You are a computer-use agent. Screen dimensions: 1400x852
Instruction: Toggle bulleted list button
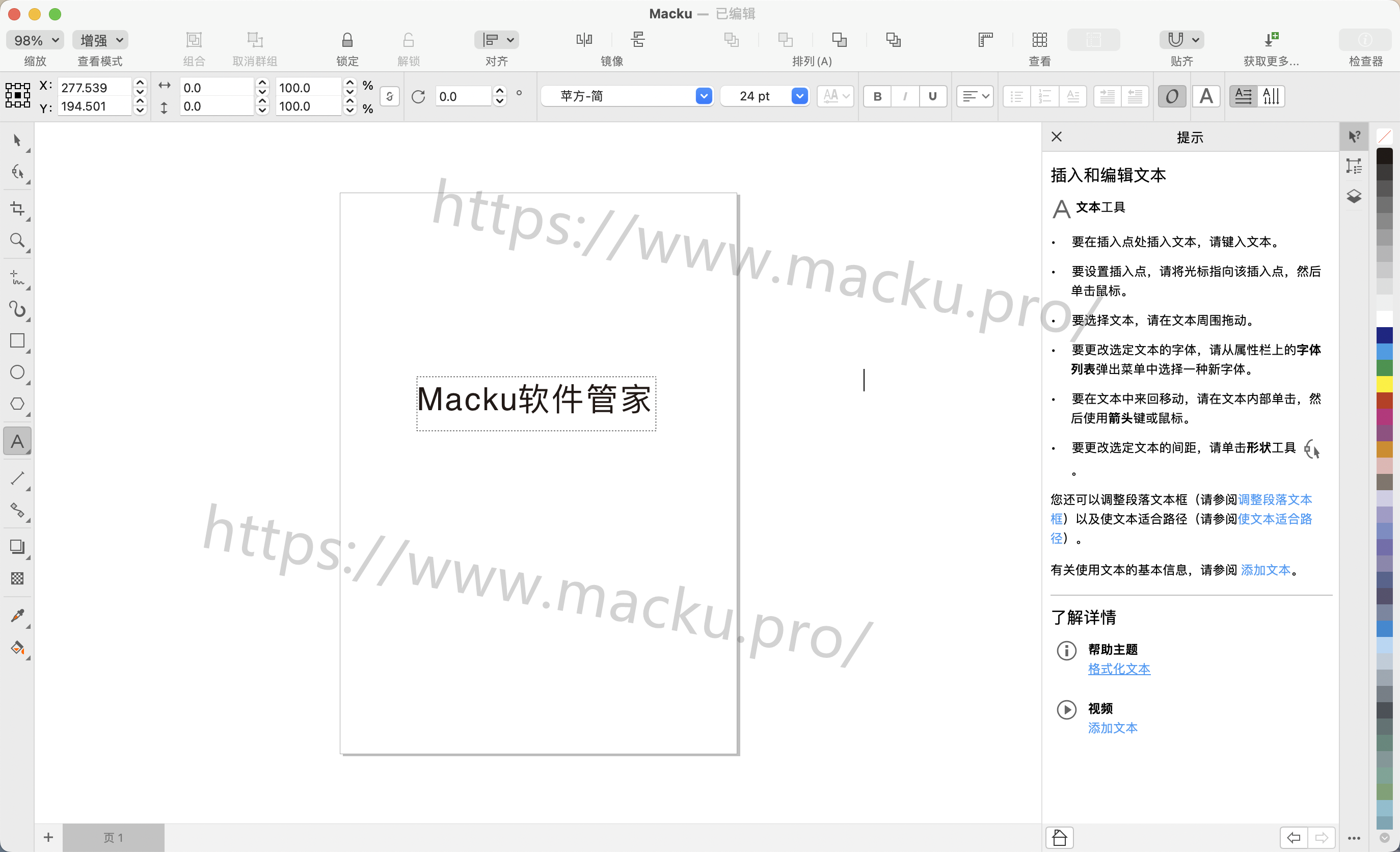(1017, 96)
